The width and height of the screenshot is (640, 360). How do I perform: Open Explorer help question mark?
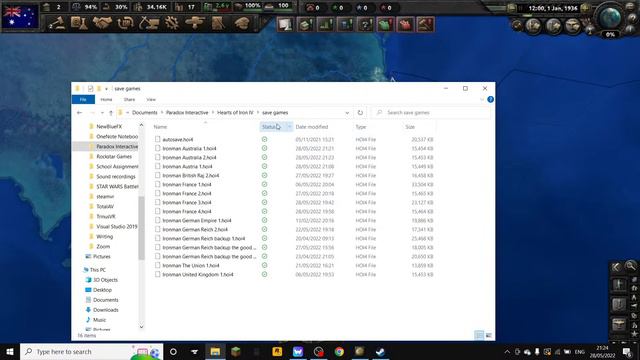click(x=490, y=99)
